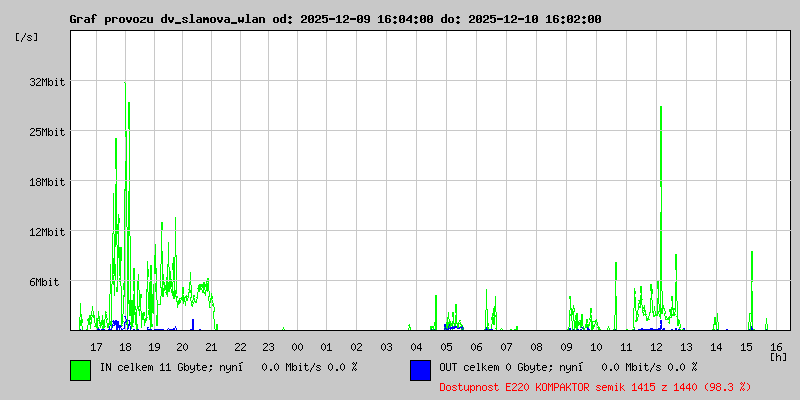Click hour label 01 on x-axis

point(327,347)
